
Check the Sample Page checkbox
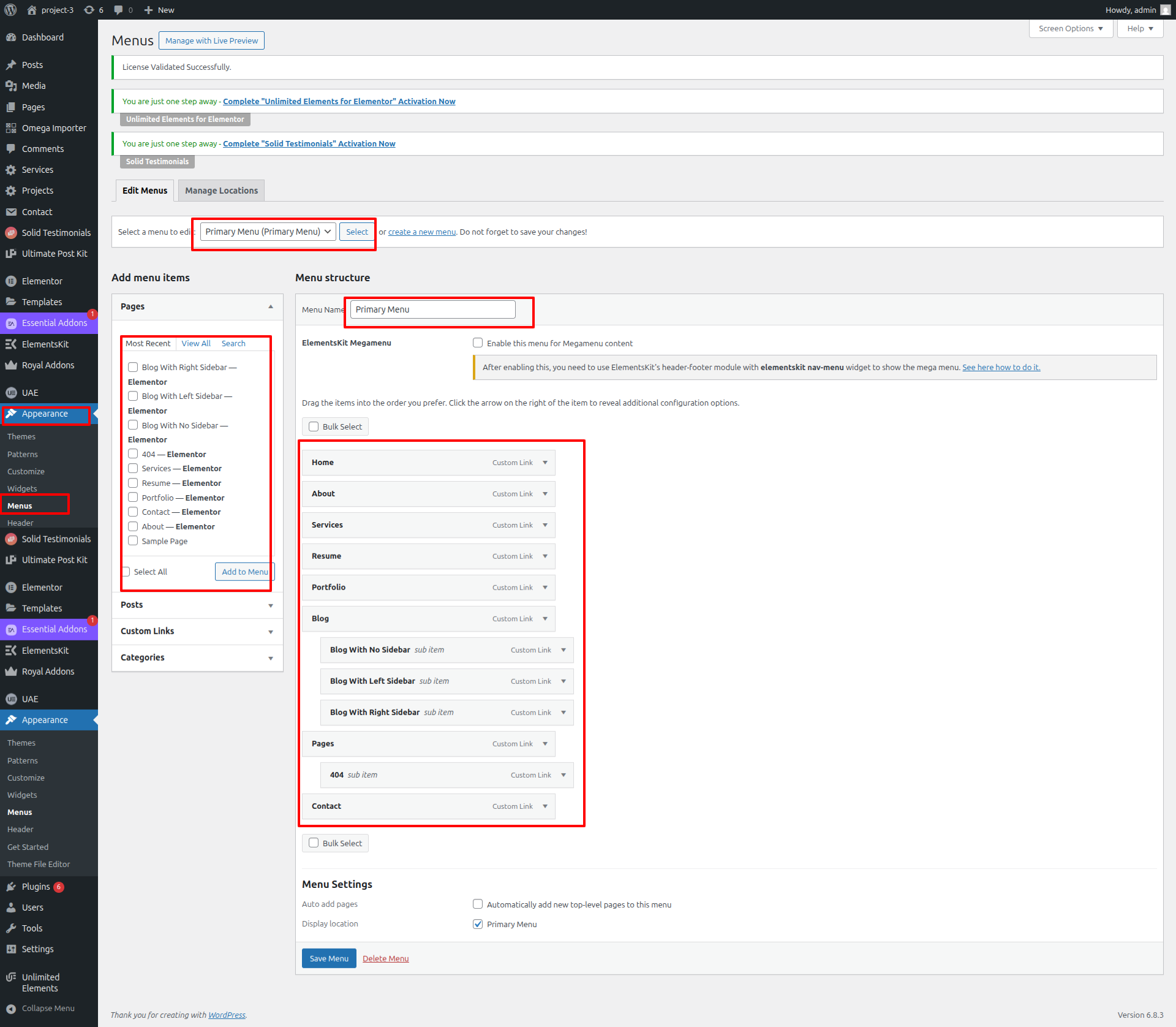pyautogui.click(x=133, y=540)
